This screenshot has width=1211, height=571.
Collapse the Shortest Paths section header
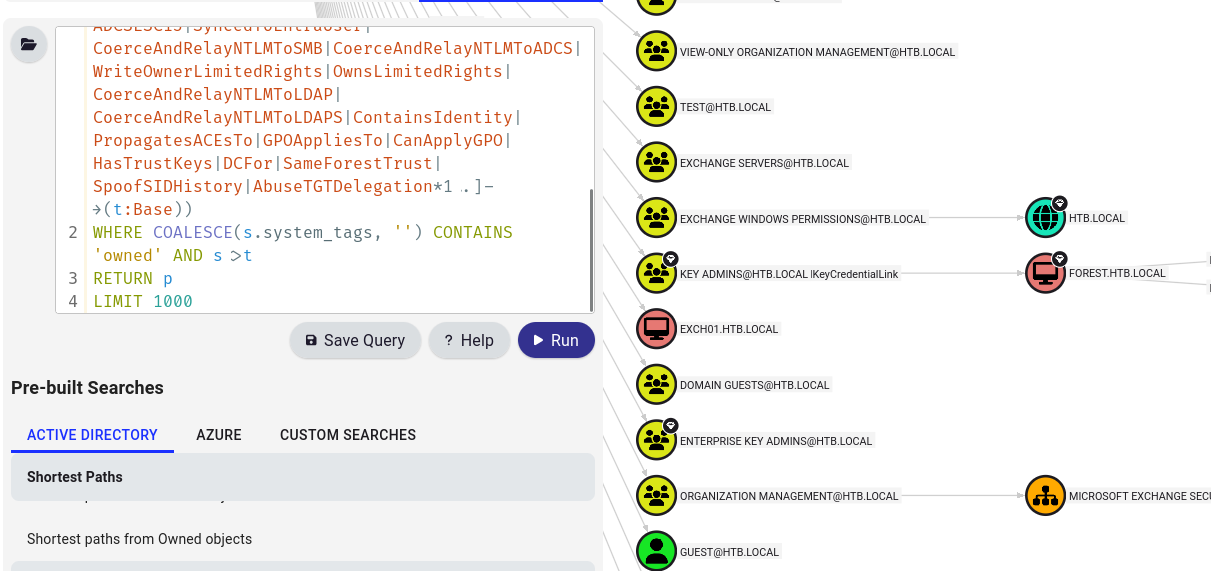[x=303, y=477]
